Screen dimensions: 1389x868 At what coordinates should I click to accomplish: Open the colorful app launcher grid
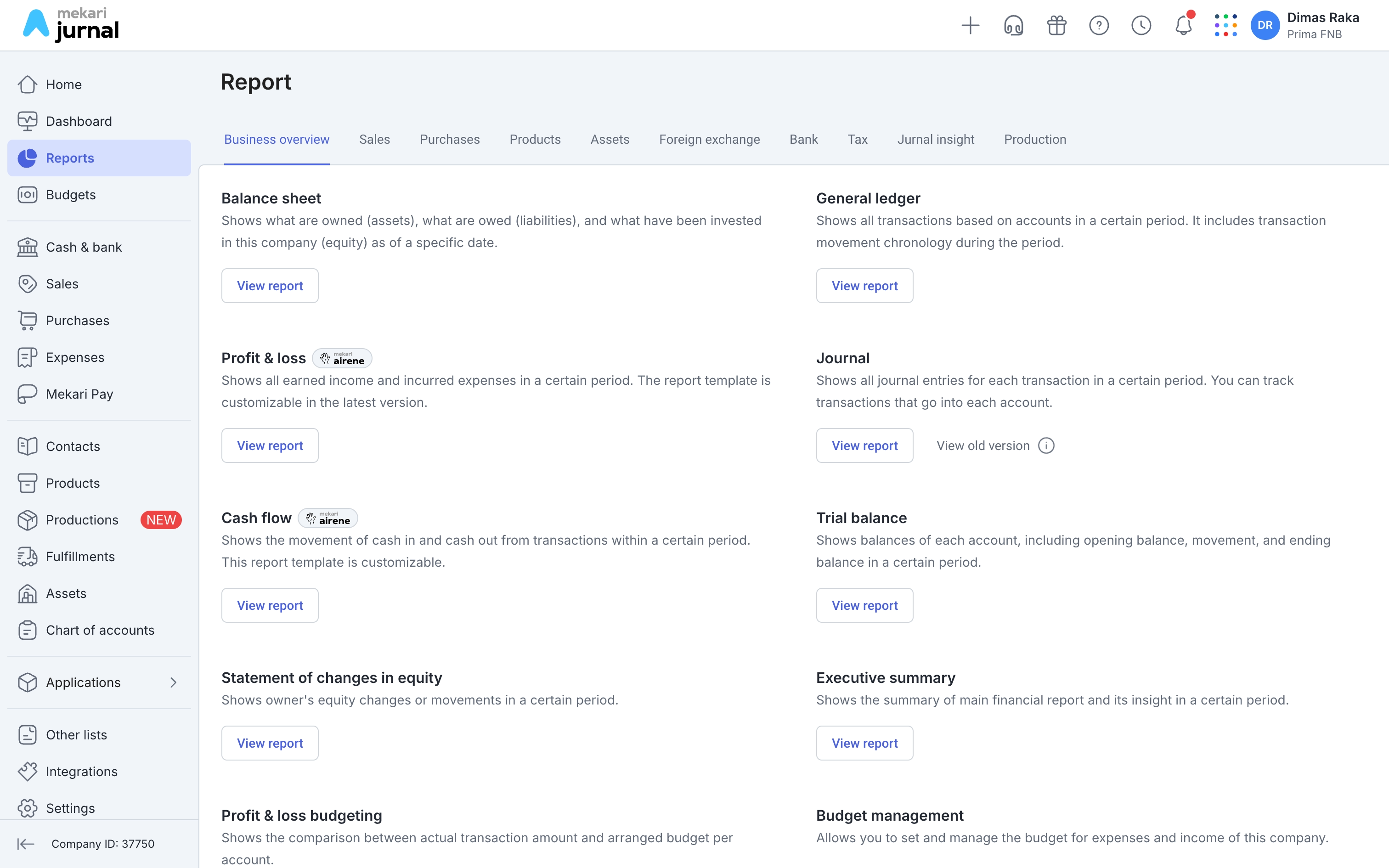(1225, 25)
